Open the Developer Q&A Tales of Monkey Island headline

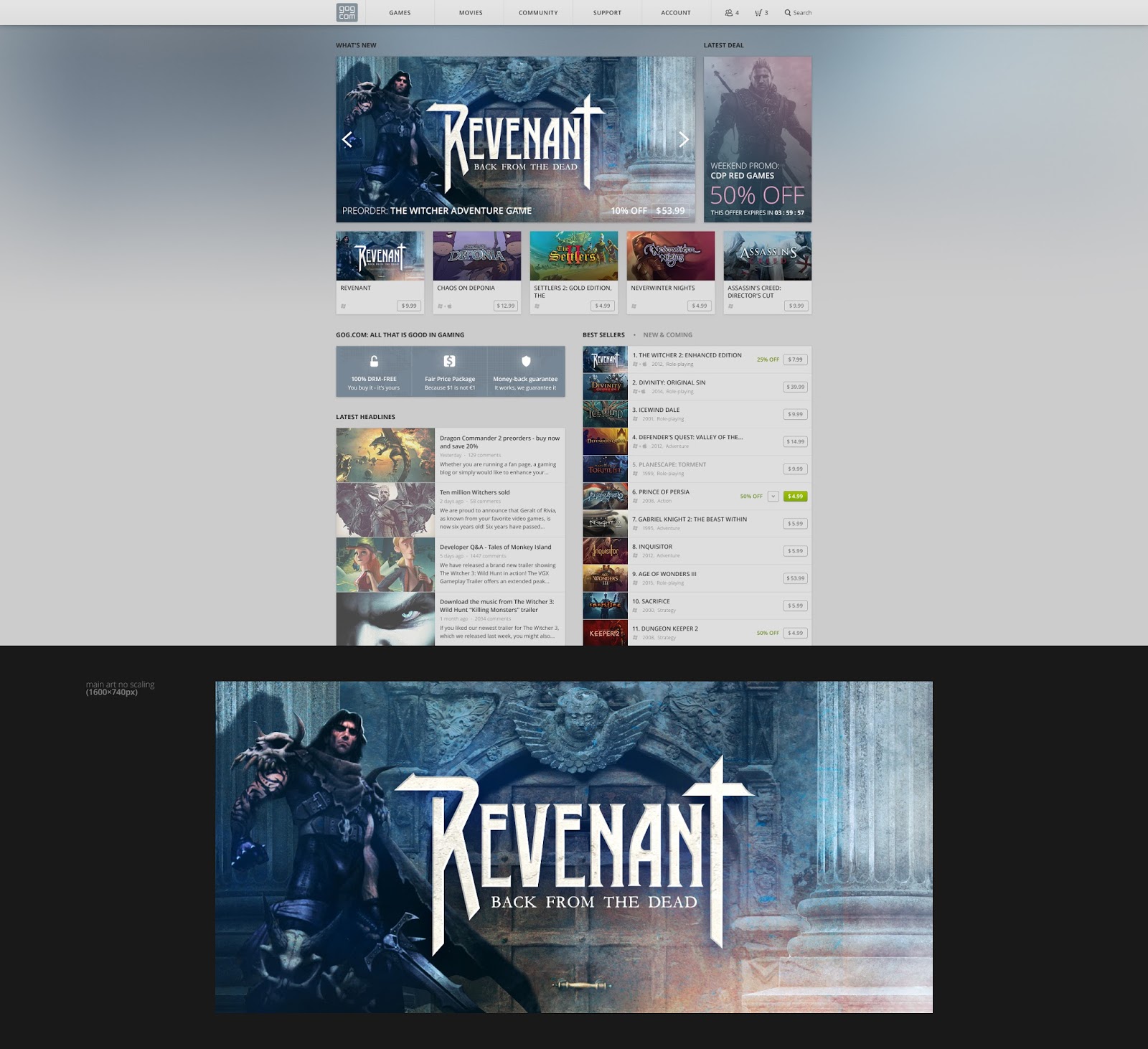496,547
